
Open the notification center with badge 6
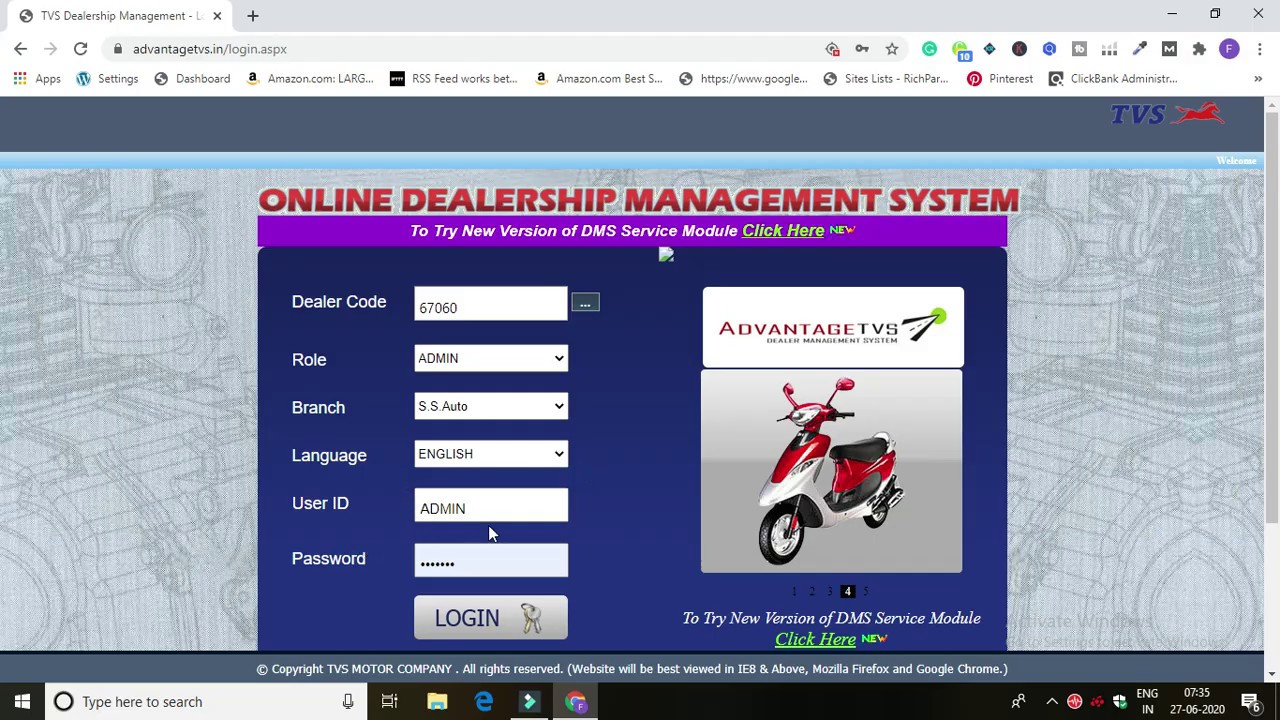tap(1251, 702)
